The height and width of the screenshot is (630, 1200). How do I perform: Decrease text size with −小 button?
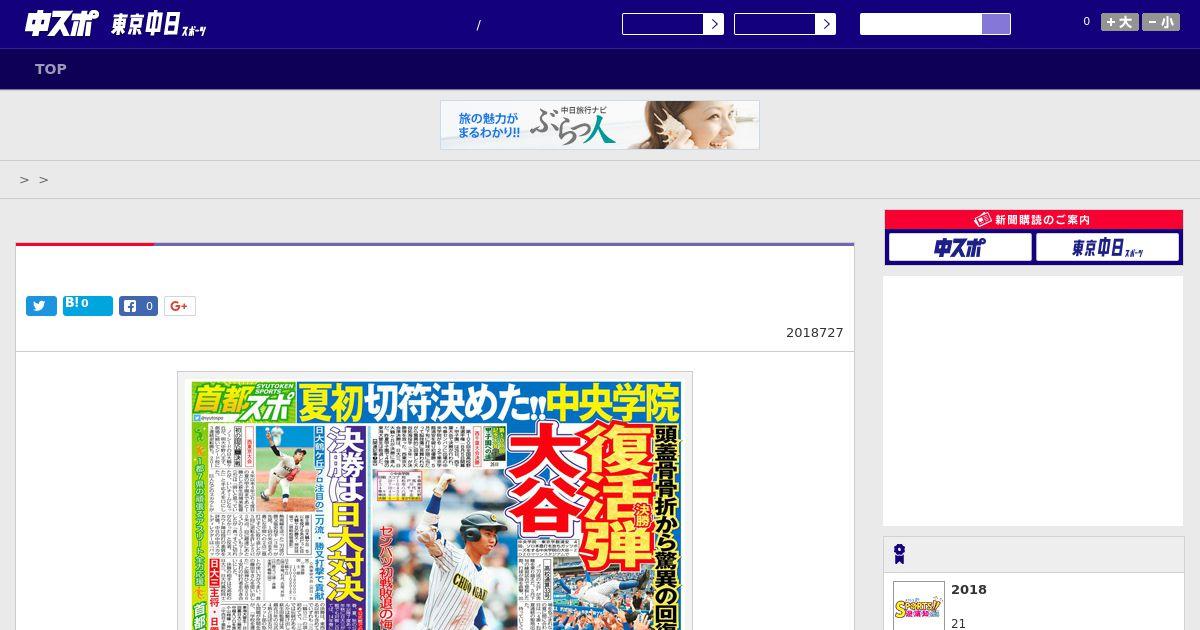pyautogui.click(x=1161, y=22)
